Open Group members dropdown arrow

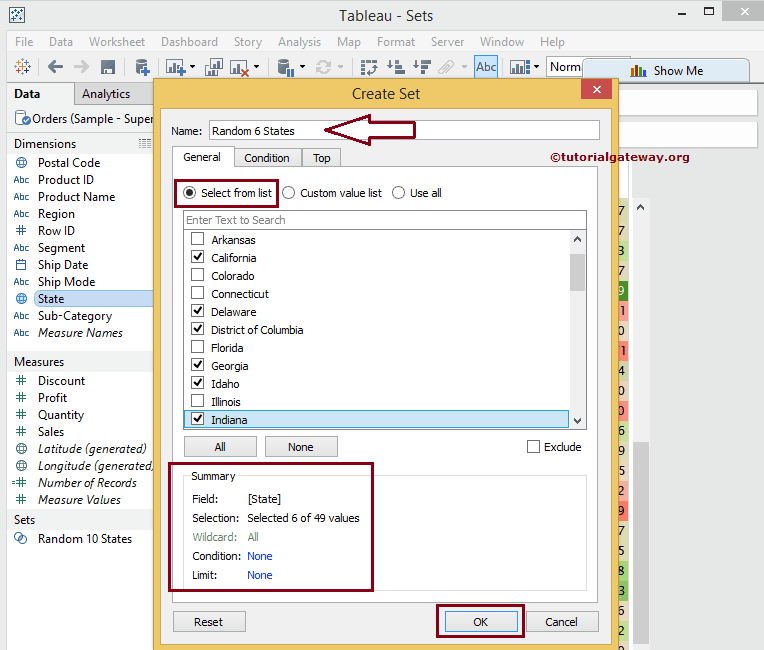pos(464,67)
